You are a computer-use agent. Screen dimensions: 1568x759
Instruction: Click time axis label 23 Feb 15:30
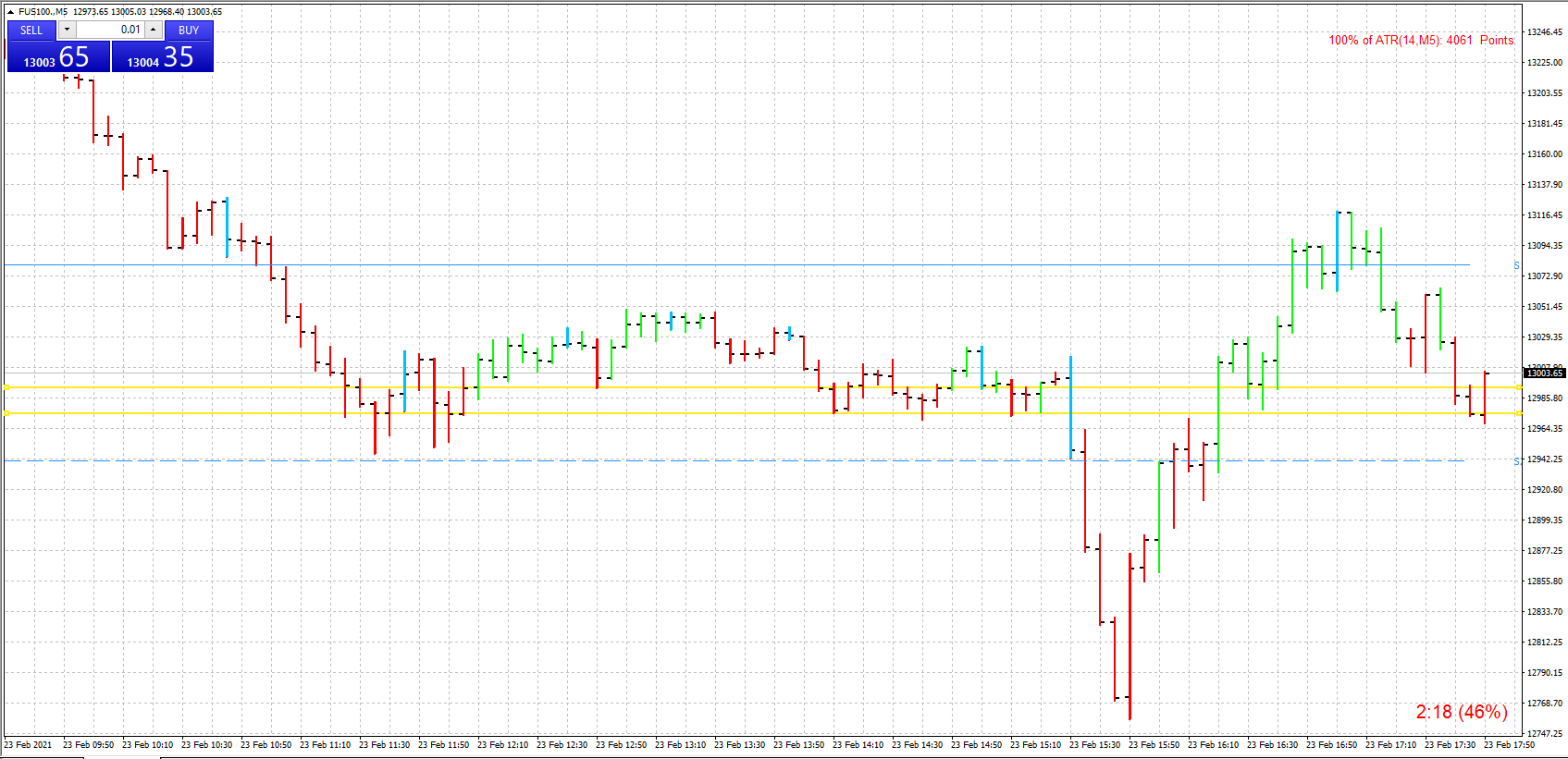click(1094, 745)
